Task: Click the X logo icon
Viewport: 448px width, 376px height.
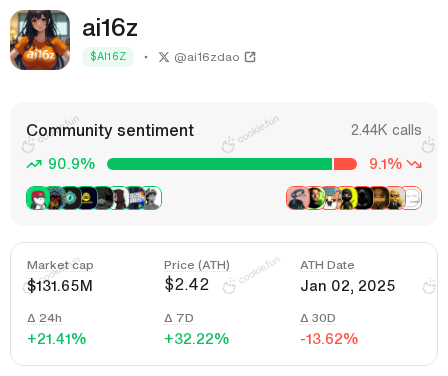Action: pyautogui.click(x=164, y=57)
